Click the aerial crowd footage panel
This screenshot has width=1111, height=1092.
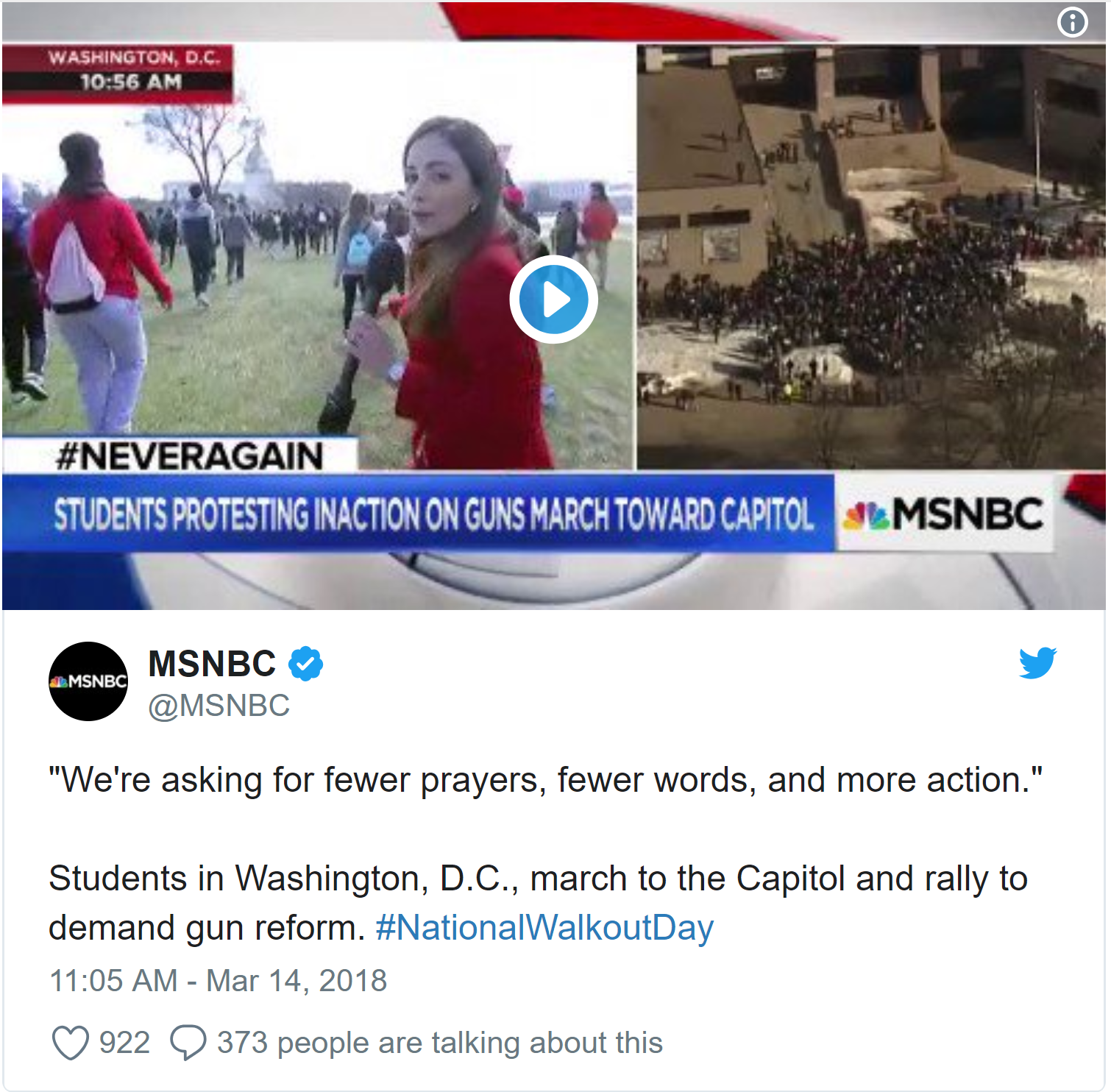point(870,257)
